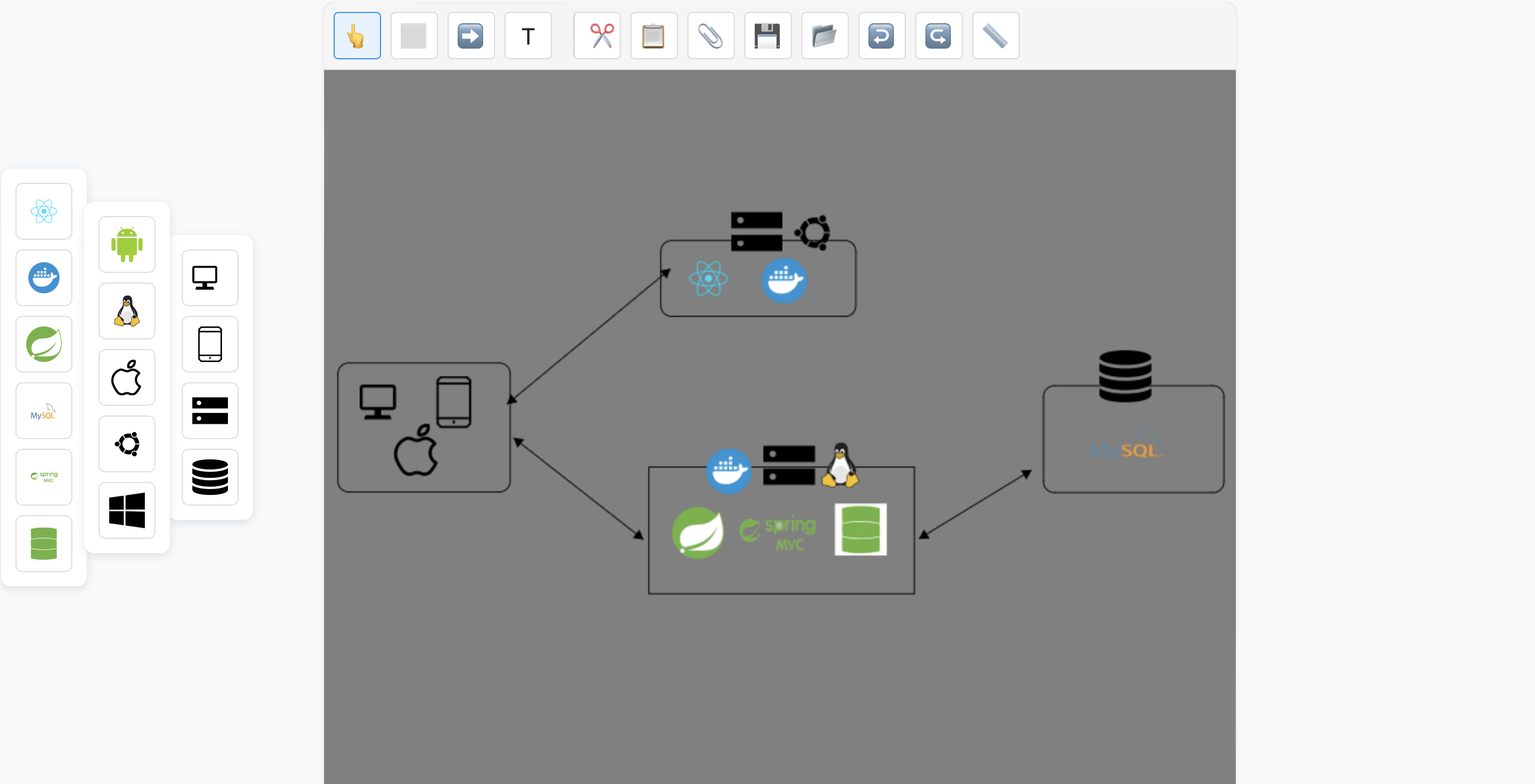The image size is (1535, 784).
Task: Choose the arrow connector tool
Action: pyautogui.click(x=471, y=36)
